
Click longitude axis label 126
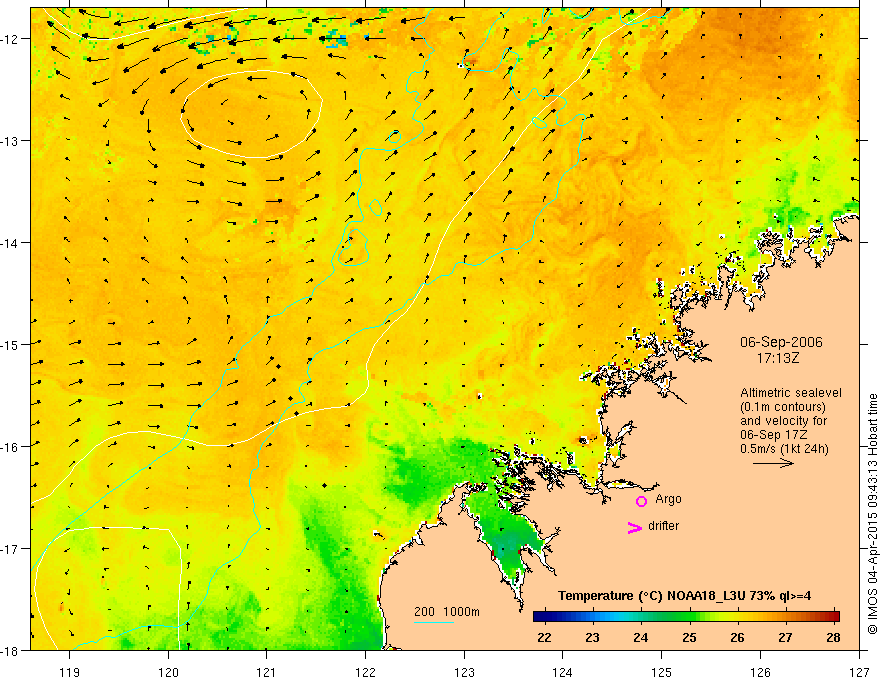(760, 672)
